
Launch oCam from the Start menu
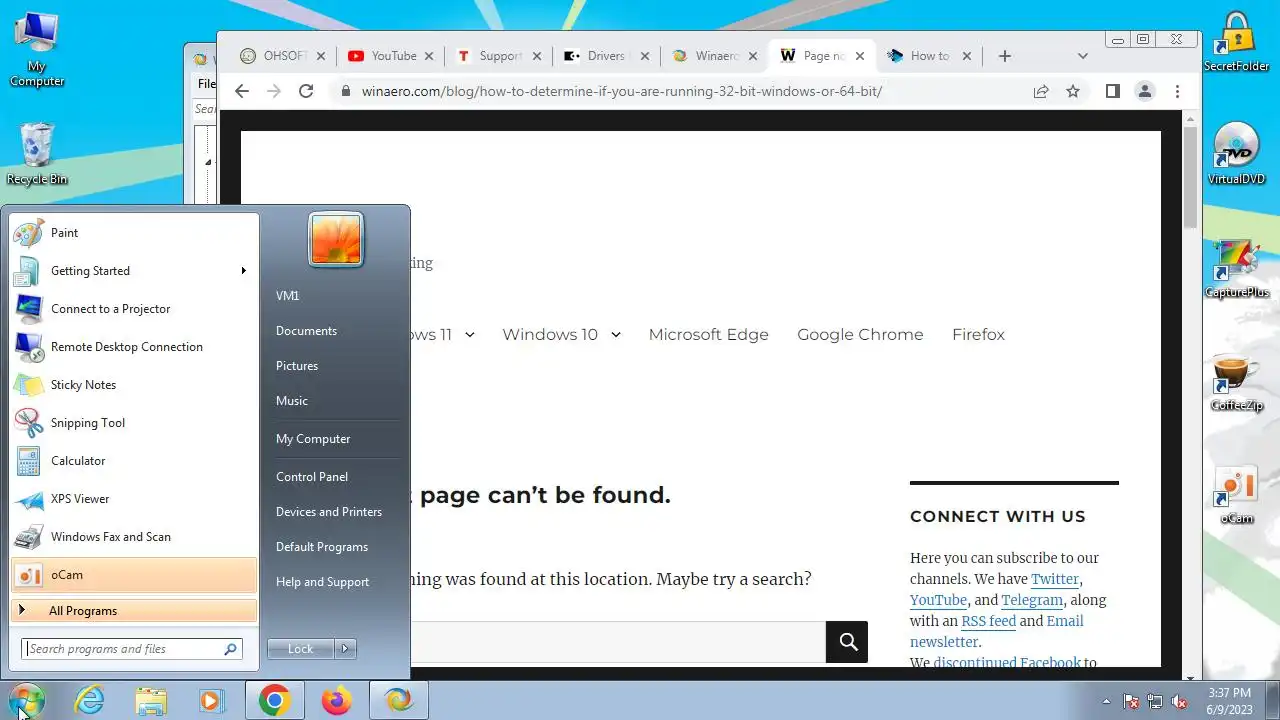pyautogui.click(x=133, y=575)
